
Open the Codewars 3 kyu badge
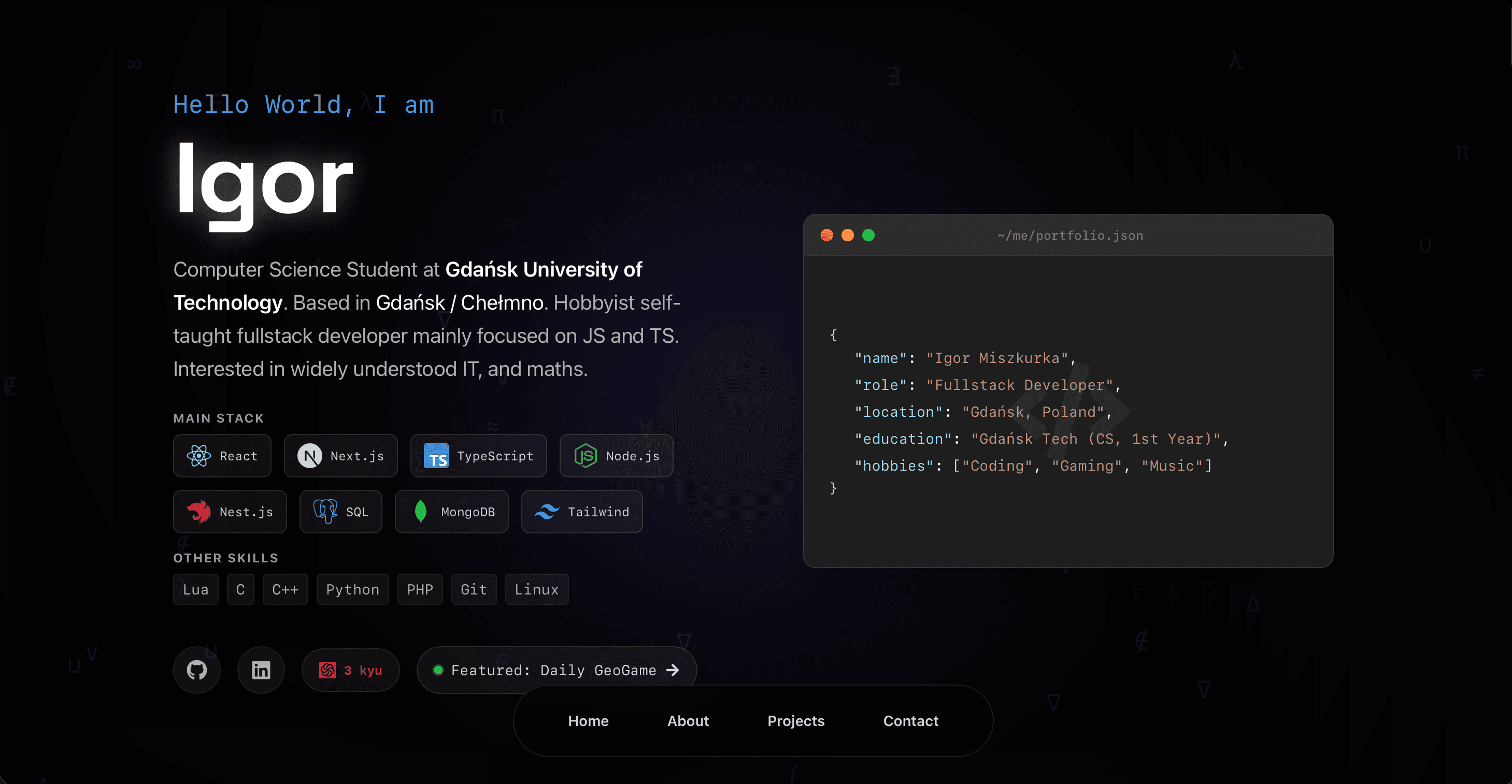pyautogui.click(x=350, y=670)
